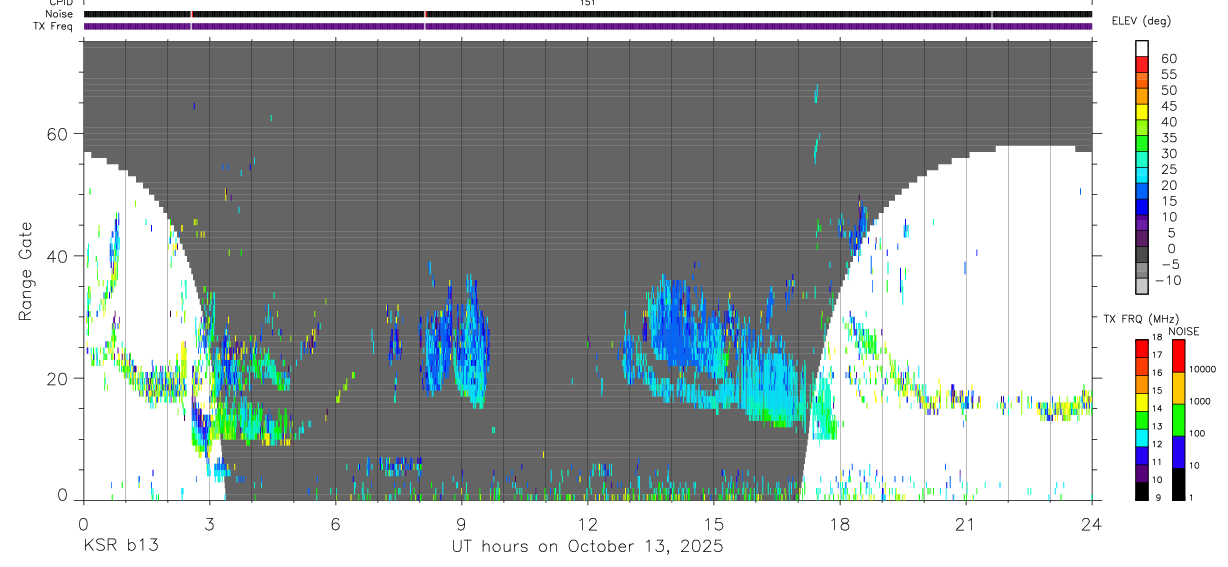
Task: Click the '25' label on the ELEV color bar
Action: tap(1168, 169)
